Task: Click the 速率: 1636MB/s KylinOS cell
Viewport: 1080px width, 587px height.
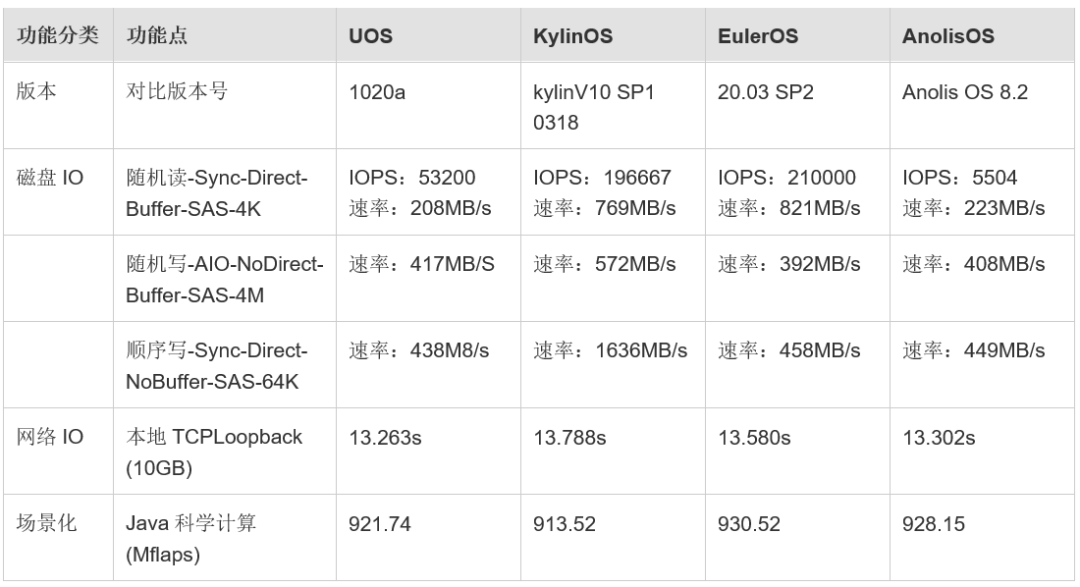Action: pos(613,364)
